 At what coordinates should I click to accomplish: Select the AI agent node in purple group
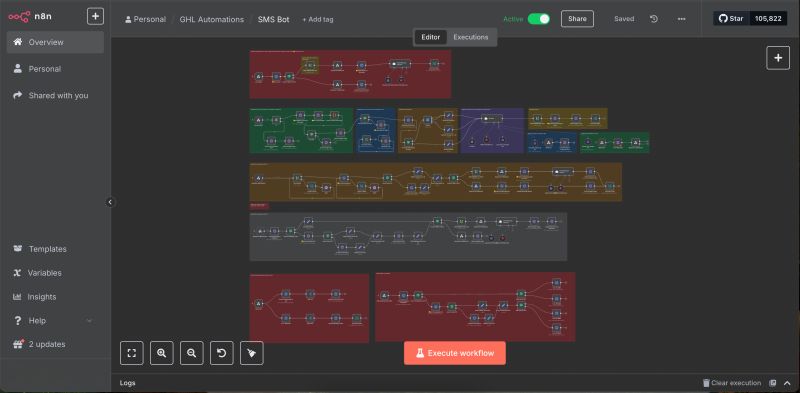point(492,118)
